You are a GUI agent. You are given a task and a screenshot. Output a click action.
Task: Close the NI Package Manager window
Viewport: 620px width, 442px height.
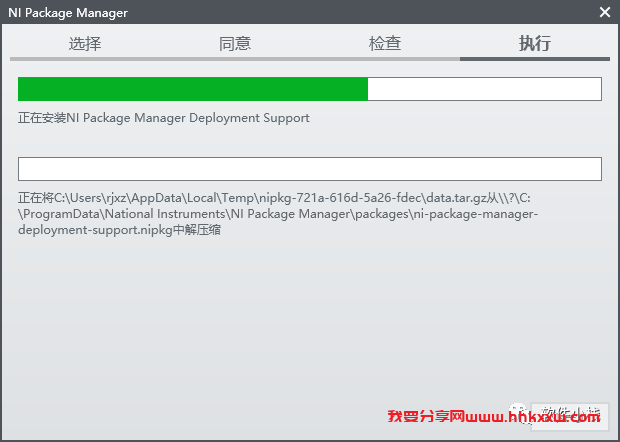pyautogui.click(x=605, y=12)
